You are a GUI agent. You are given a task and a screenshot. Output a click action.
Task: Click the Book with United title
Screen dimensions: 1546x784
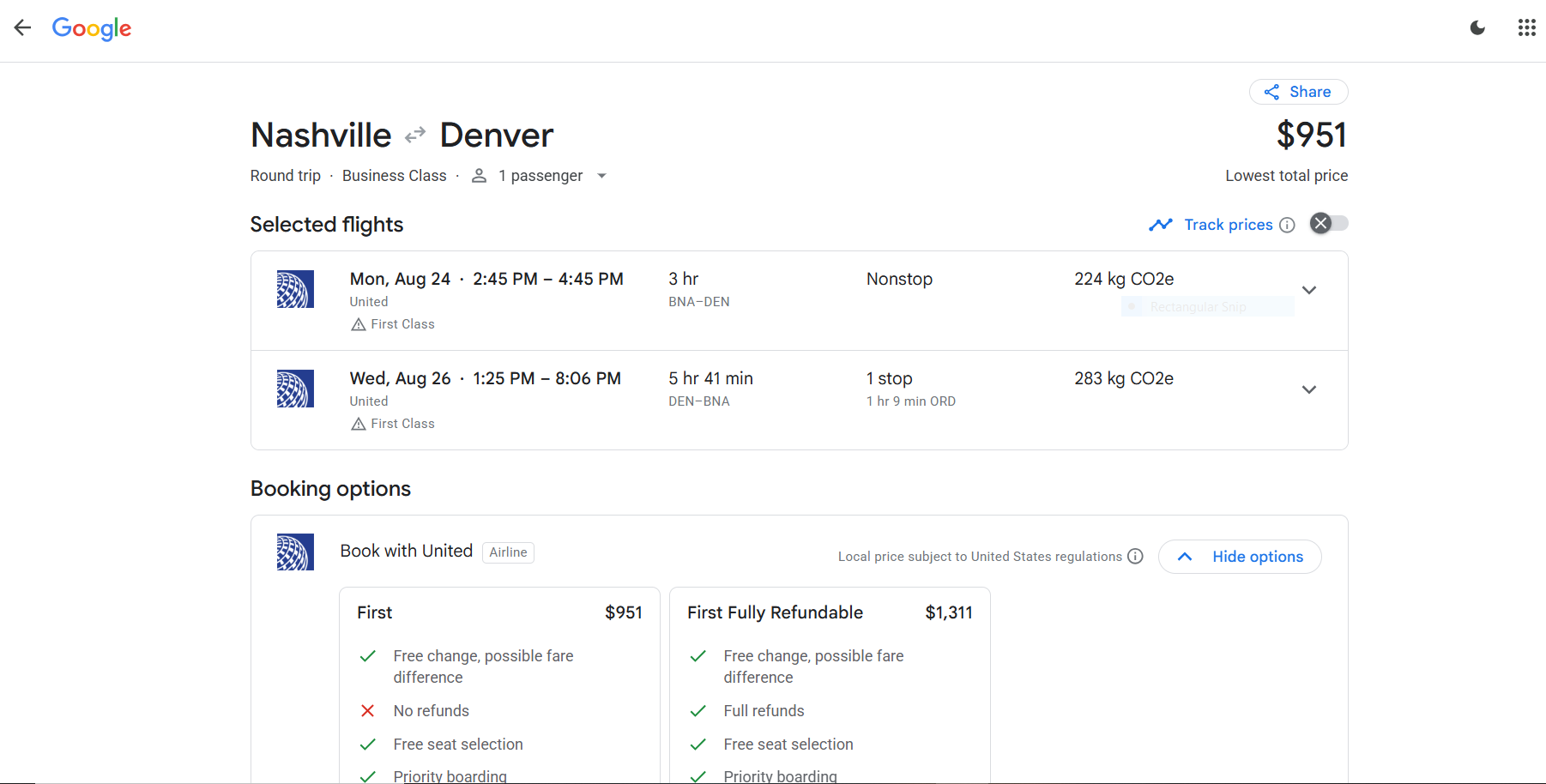pyautogui.click(x=407, y=551)
